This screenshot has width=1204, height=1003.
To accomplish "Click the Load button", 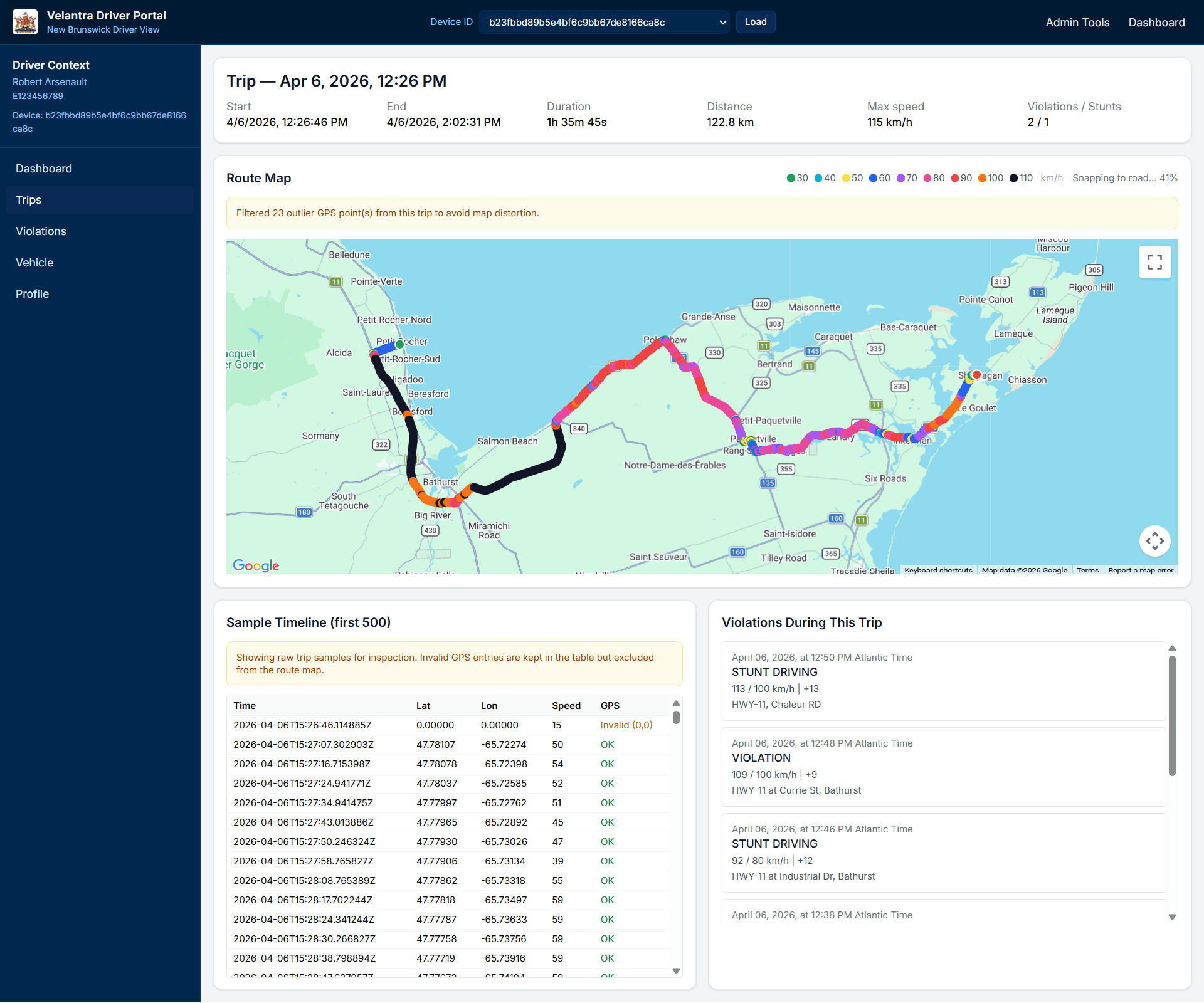I will tap(756, 22).
